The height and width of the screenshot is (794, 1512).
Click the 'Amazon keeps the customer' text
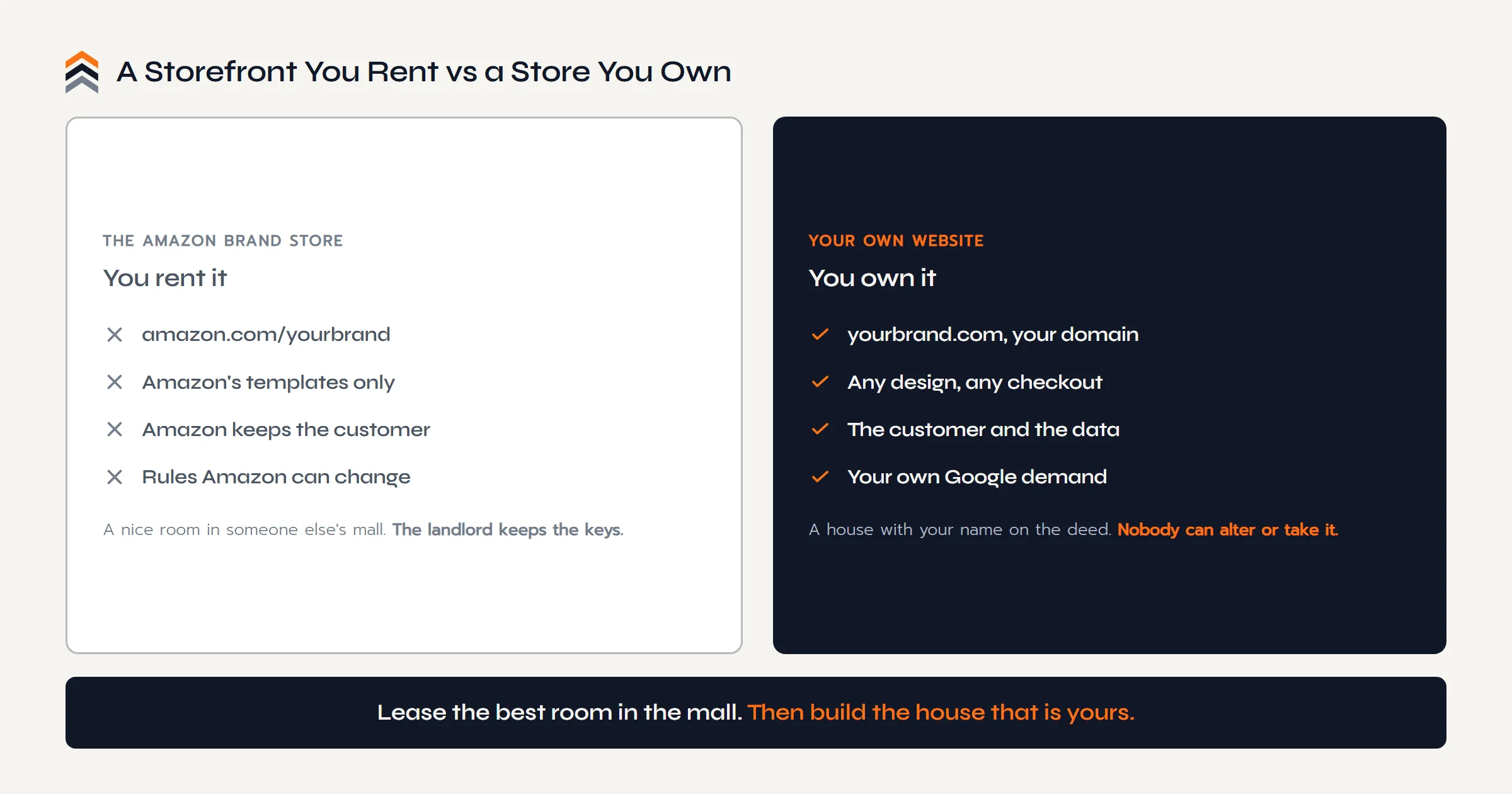tap(286, 430)
